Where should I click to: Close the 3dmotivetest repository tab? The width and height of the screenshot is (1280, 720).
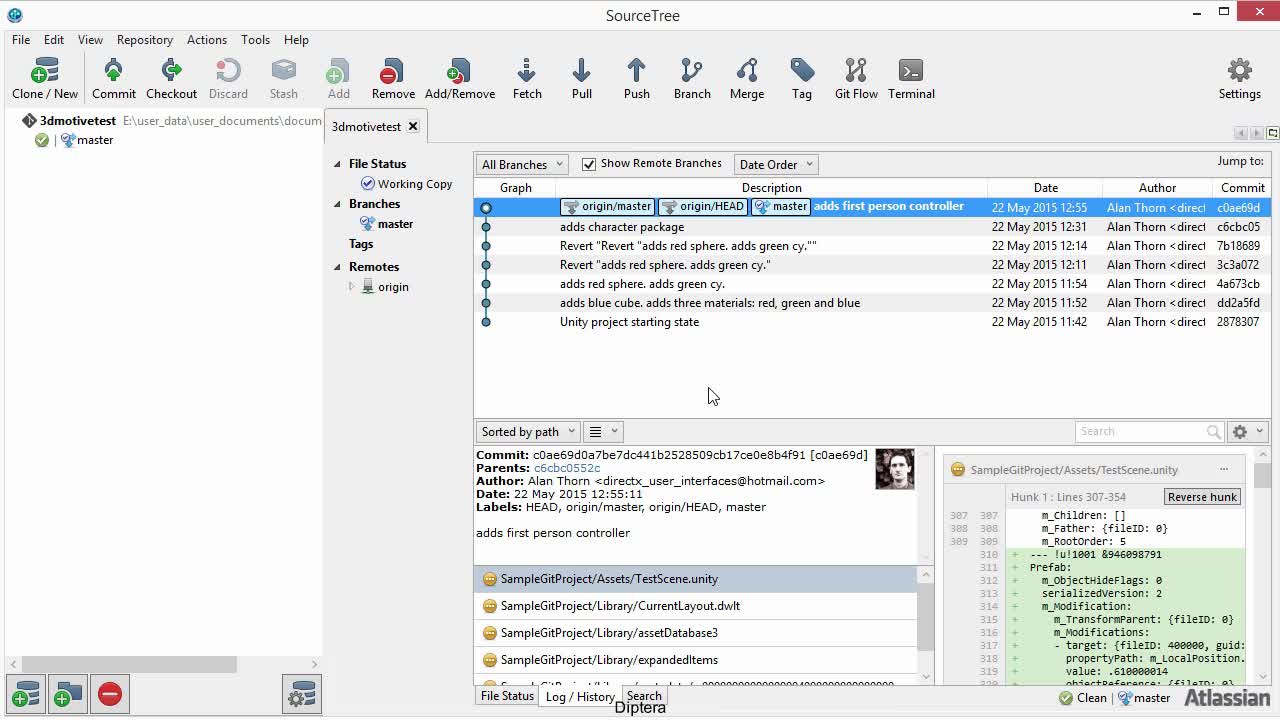(x=412, y=127)
